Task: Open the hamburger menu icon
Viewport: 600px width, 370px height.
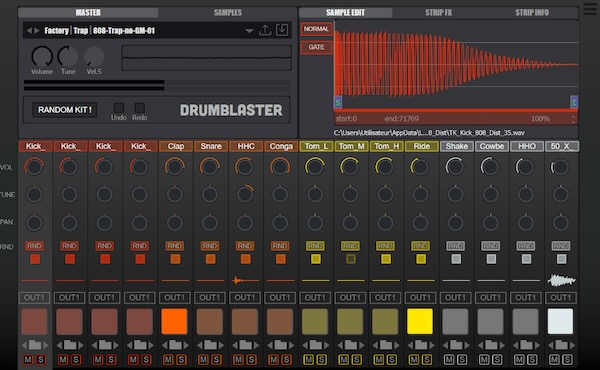Action: click(x=590, y=8)
